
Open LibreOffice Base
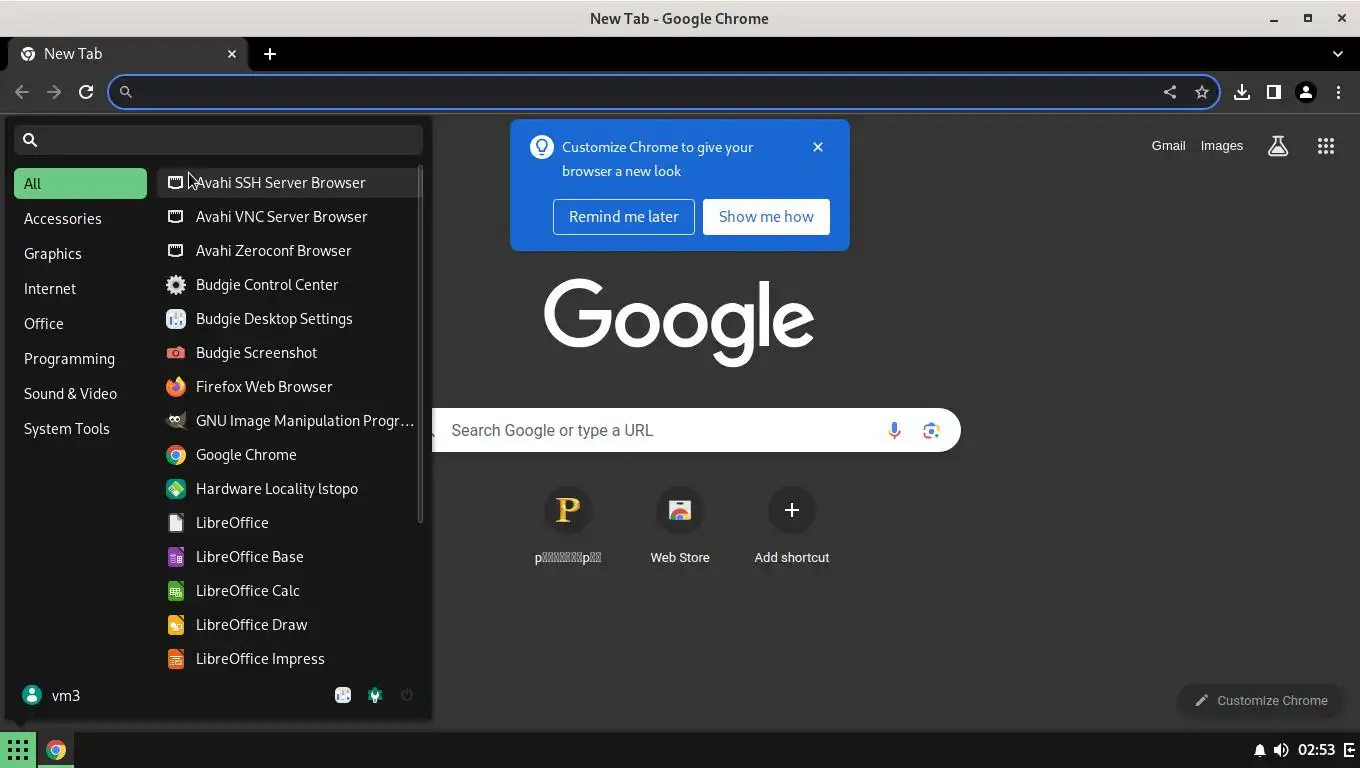pos(288,556)
